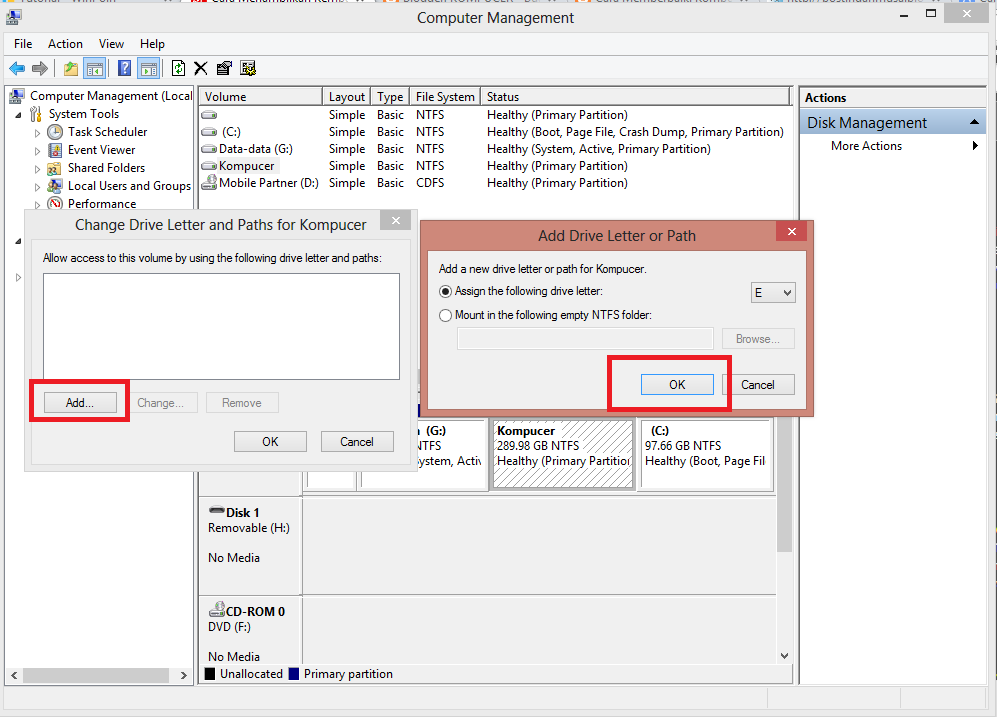
Task: Click the Removable (H:) Disk 1 label
Action: [x=249, y=528]
